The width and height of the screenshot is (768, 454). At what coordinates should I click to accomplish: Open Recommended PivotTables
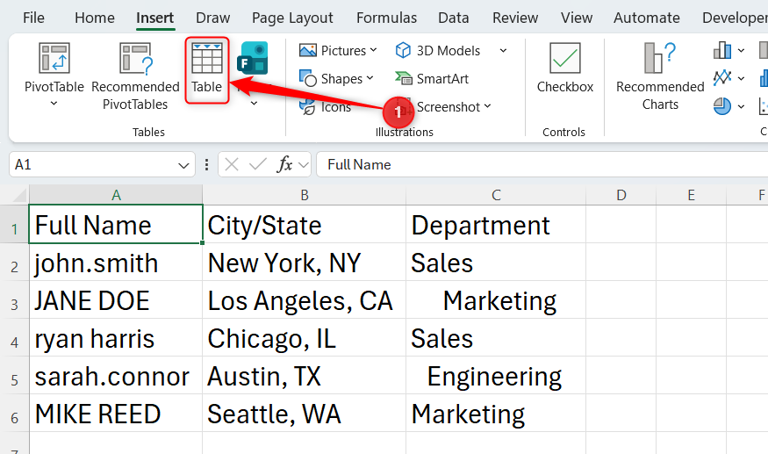[x=136, y=76]
